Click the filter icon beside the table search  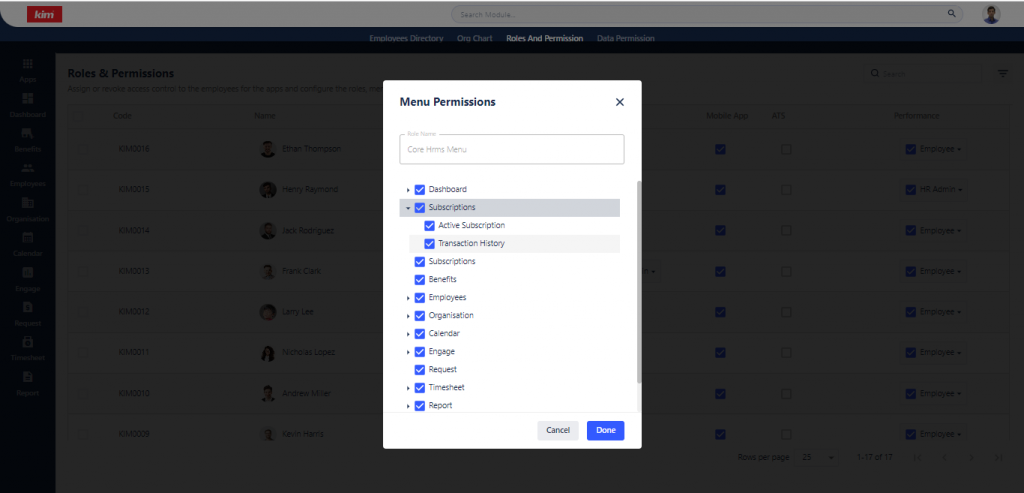(x=1003, y=74)
